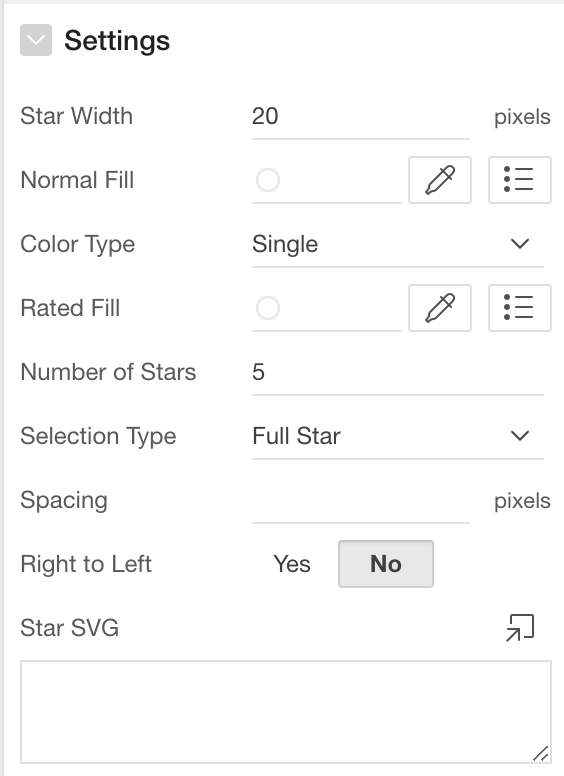Image resolution: width=564 pixels, height=776 pixels.
Task: Focus the Star Width input field
Action: coord(361,116)
